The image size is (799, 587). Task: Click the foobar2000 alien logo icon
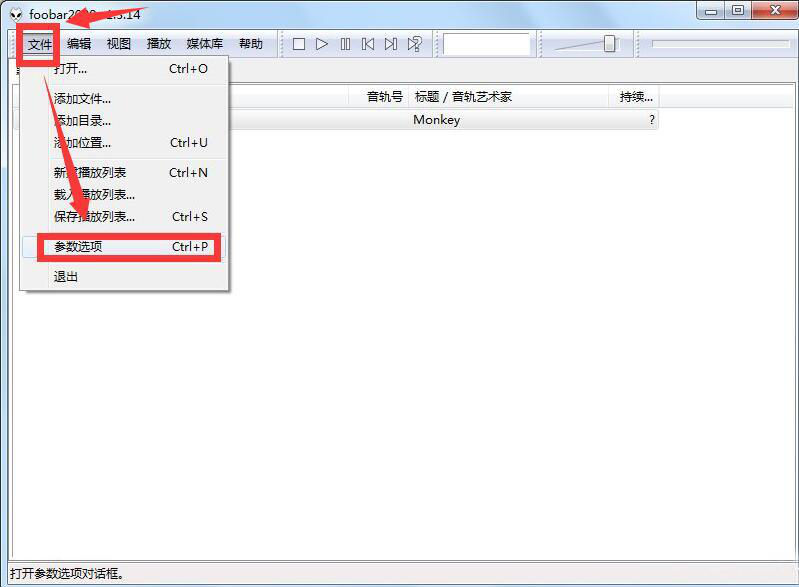[16, 14]
